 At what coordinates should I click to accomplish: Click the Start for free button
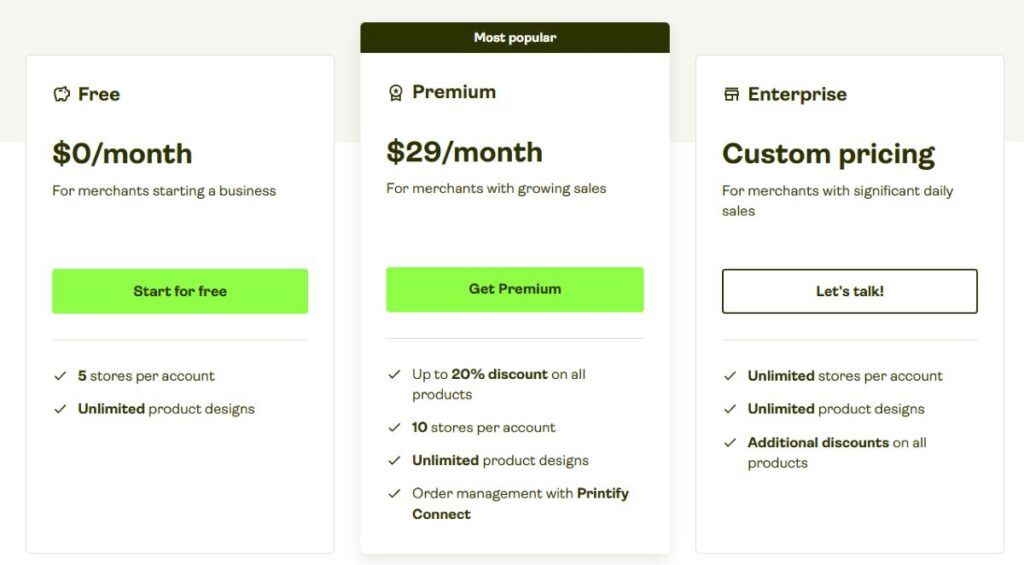(180, 291)
